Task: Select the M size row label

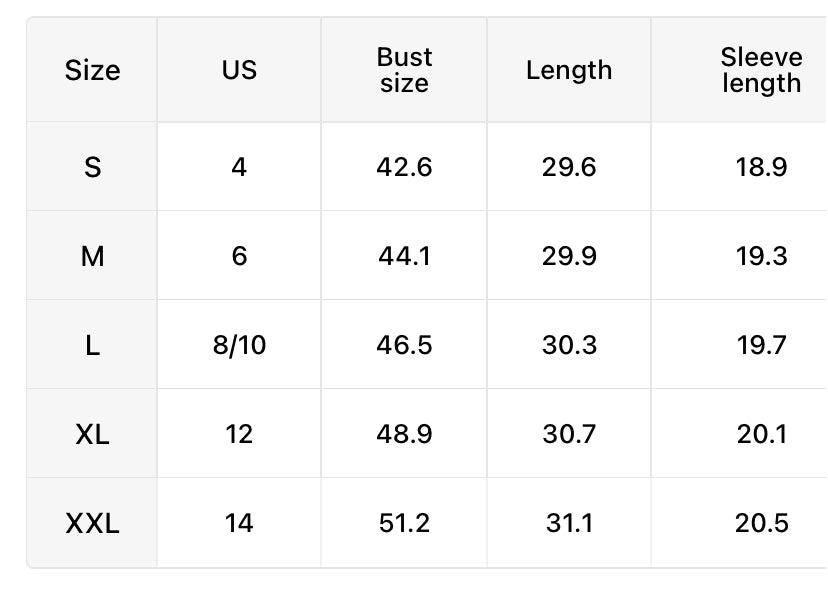Action: [x=92, y=257]
